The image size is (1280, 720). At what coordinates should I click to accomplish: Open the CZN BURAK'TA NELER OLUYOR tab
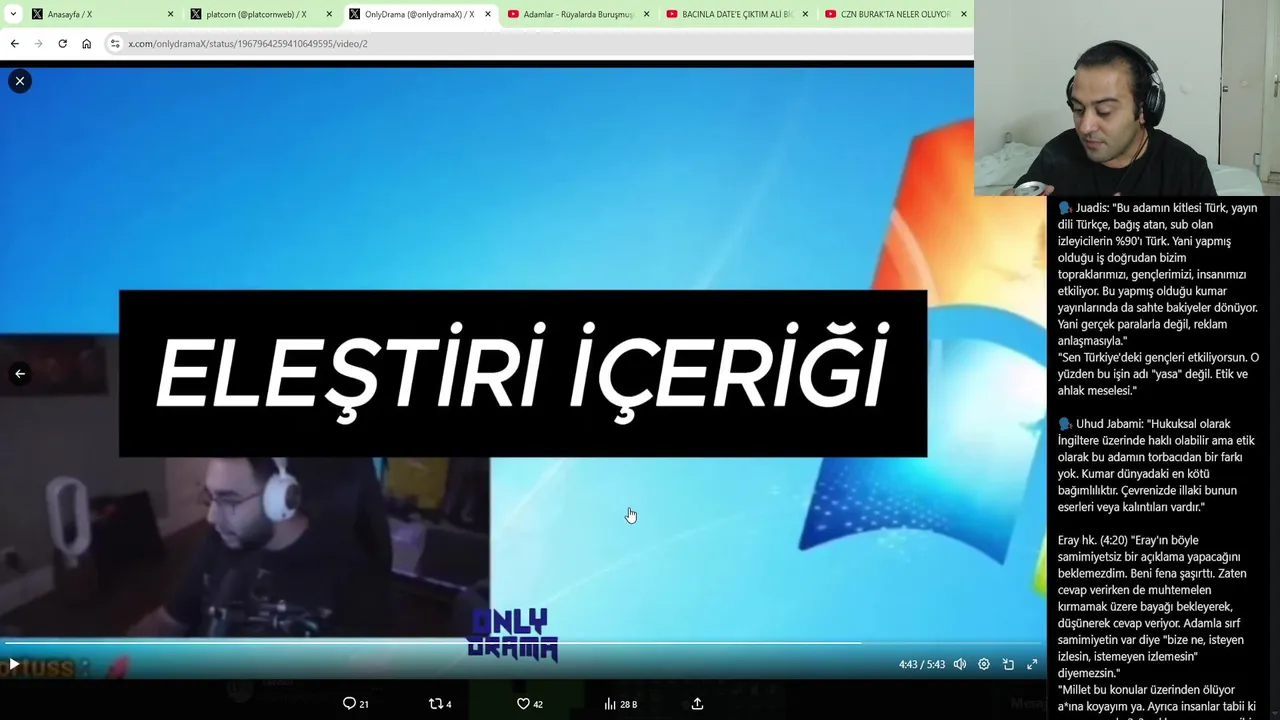click(x=896, y=14)
